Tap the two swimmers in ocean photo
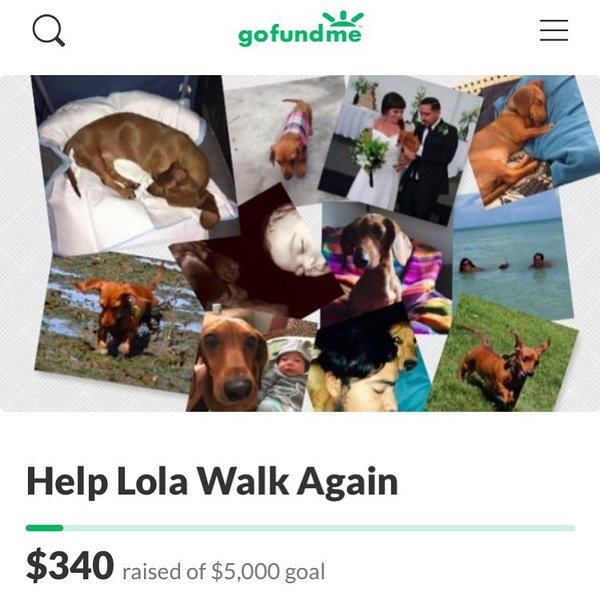 (x=511, y=256)
